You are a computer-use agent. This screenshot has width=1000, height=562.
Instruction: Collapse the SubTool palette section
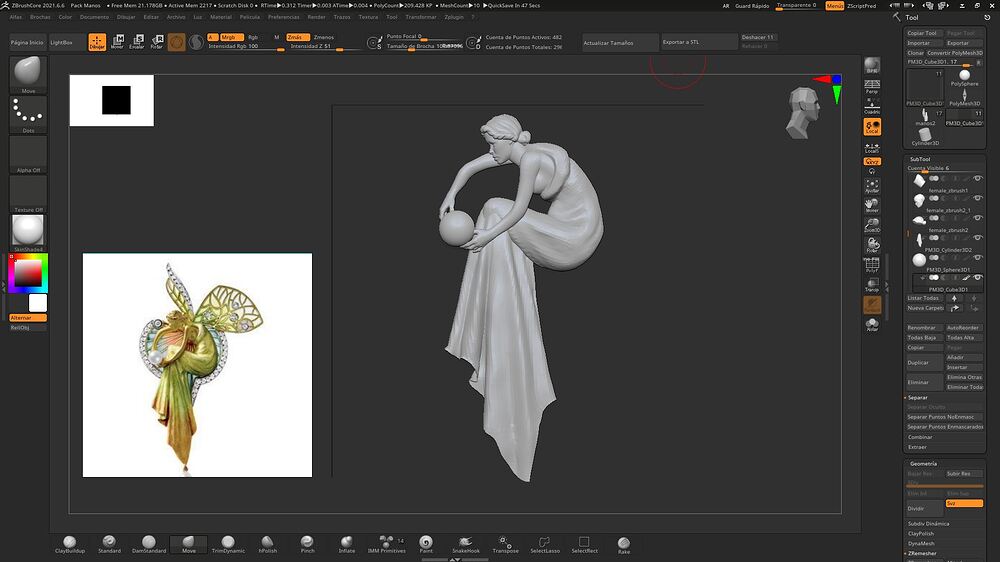tap(920, 159)
